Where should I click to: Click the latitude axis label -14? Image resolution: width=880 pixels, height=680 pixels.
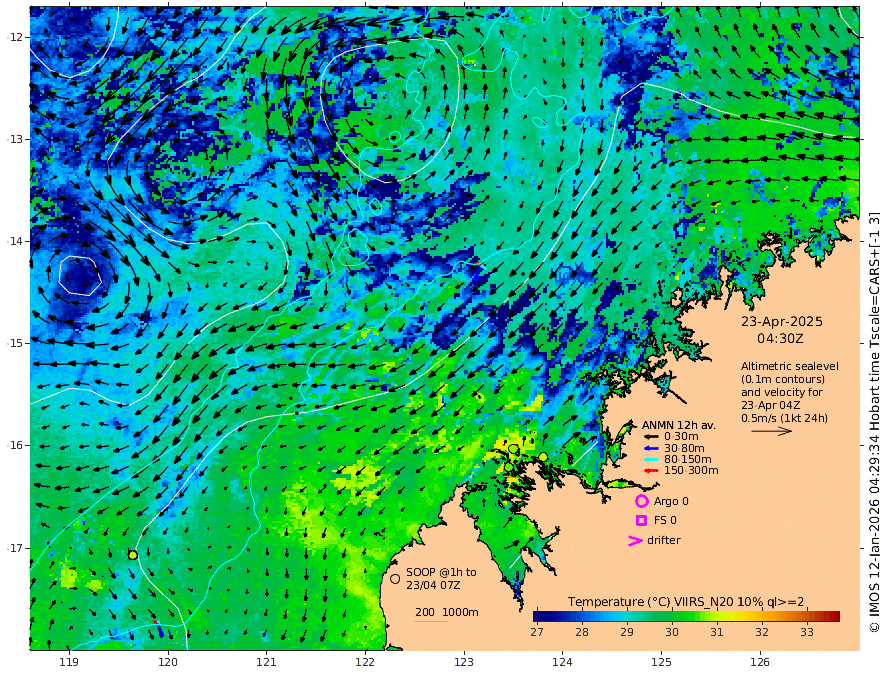point(15,241)
